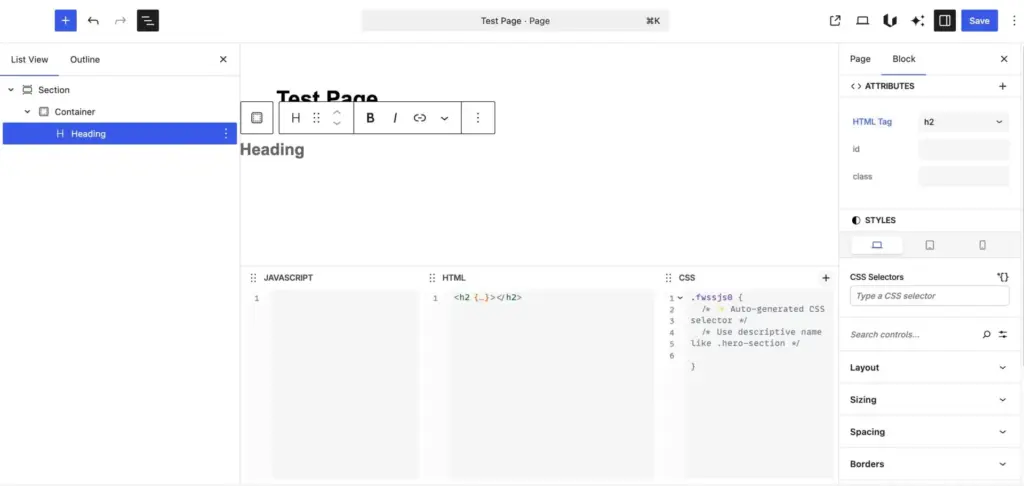Add a new CSS rule with plus
This screenshot has width=1024, height=486.
(825, 278)
